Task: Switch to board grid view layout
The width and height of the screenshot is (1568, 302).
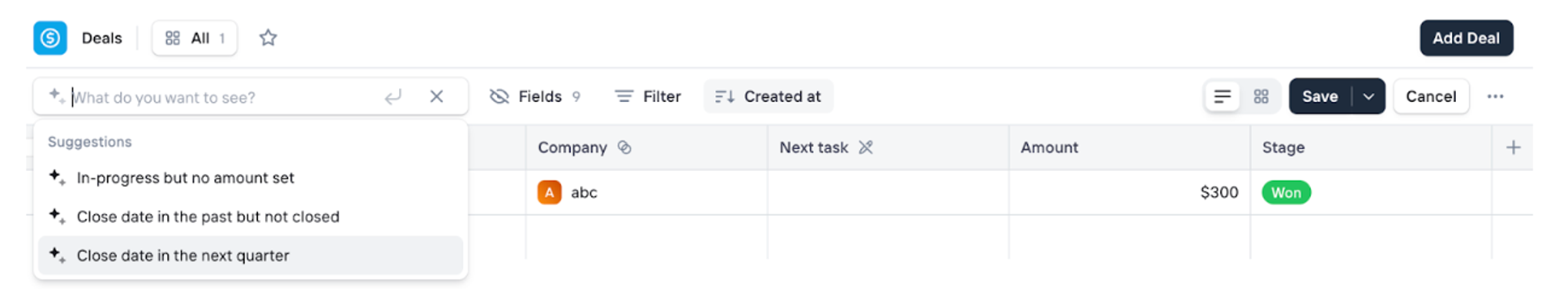Action: pyautogui.click(x=1261, y=96)
